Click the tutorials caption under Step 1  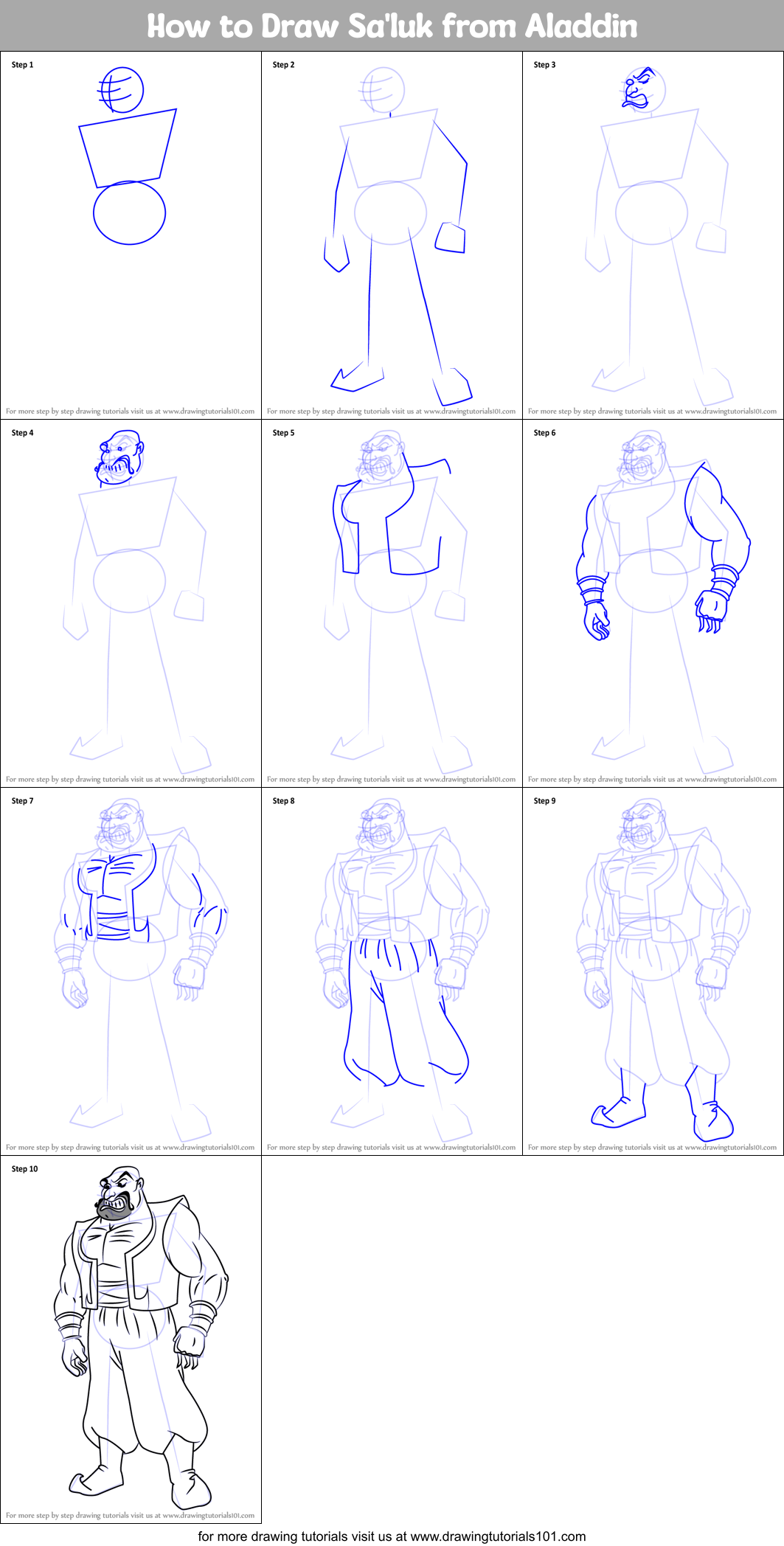130,412
